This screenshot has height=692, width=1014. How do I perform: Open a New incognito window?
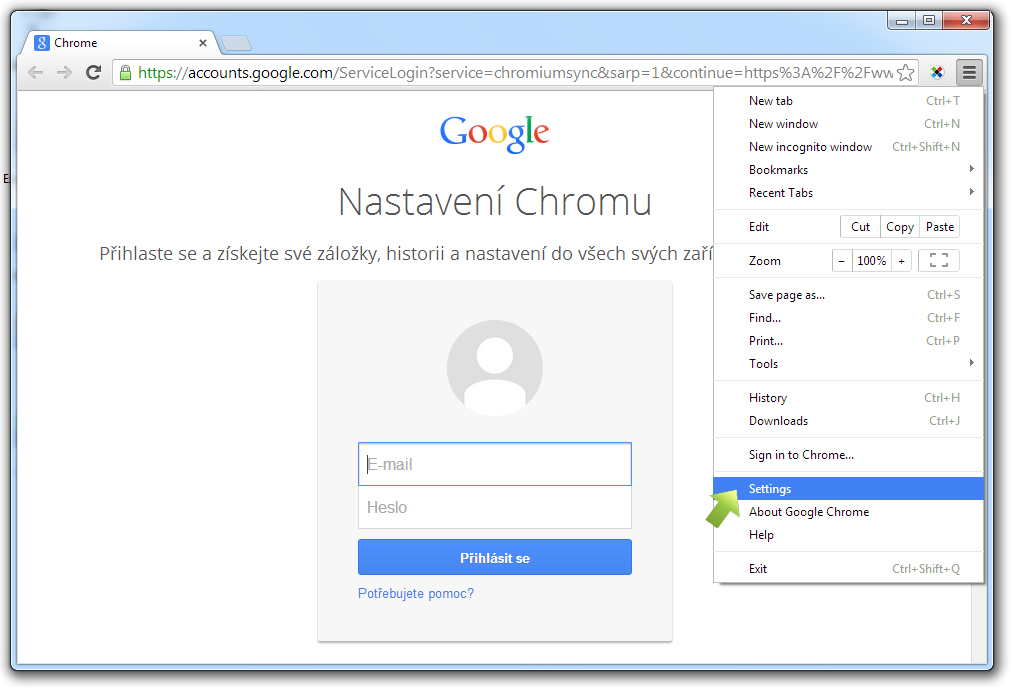(x=848, y=147)
